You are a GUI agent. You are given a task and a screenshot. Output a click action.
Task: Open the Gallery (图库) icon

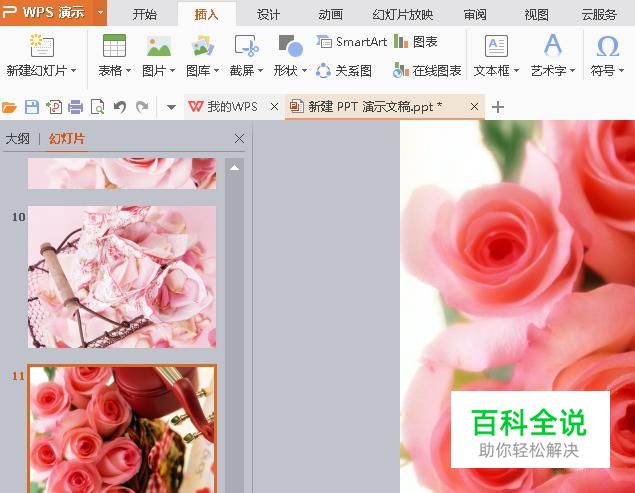tap(202, 45)
